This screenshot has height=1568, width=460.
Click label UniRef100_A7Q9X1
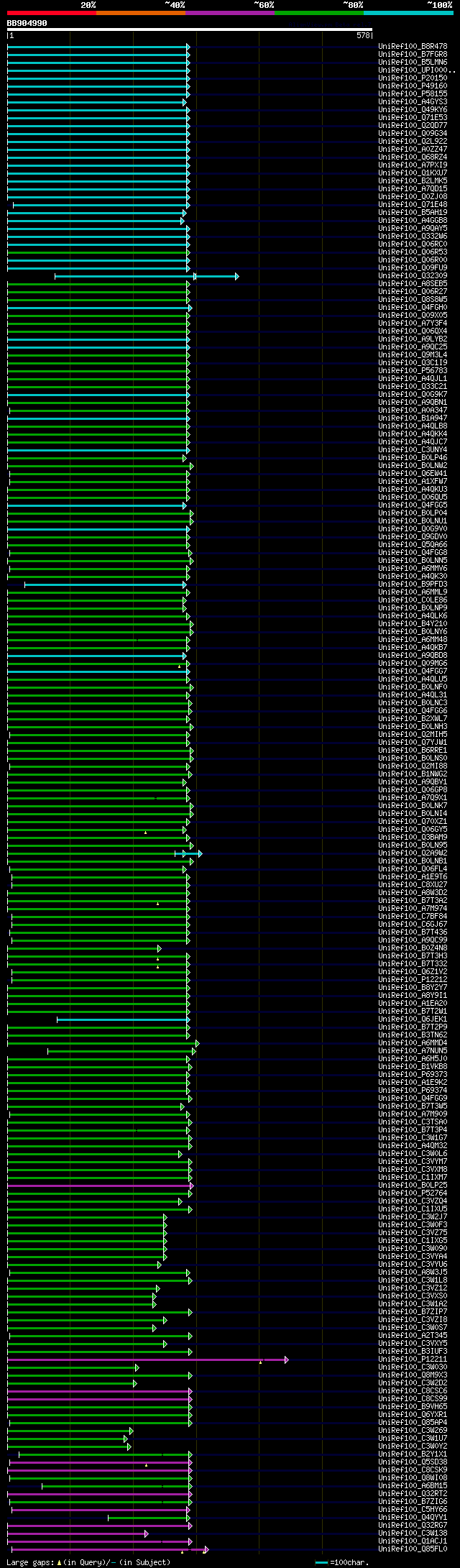[413, 797]
